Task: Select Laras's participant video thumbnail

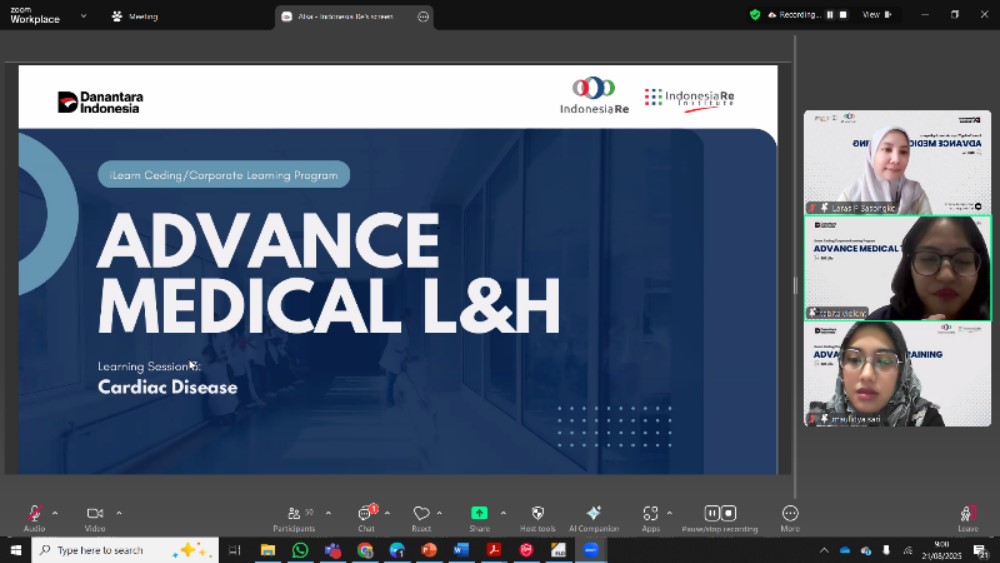Action: pyautogui.click(x=897, y=162)
